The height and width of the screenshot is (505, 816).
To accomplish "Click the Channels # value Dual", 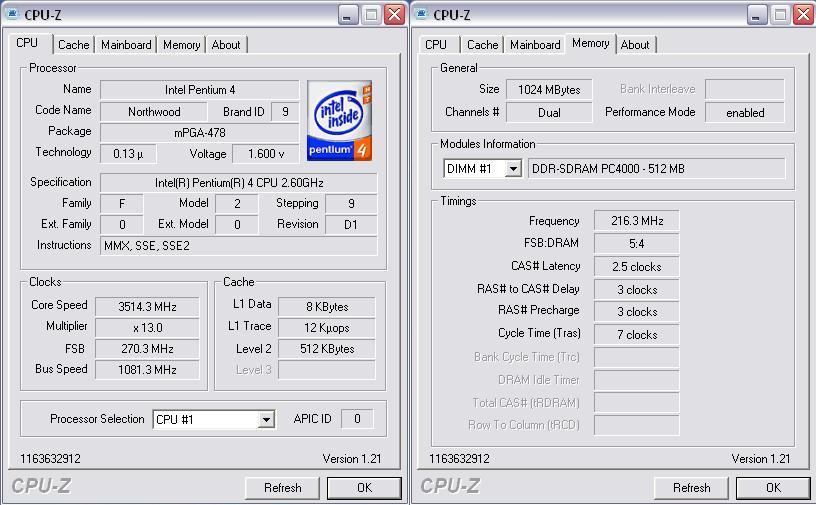I will [x=549, y=112].
